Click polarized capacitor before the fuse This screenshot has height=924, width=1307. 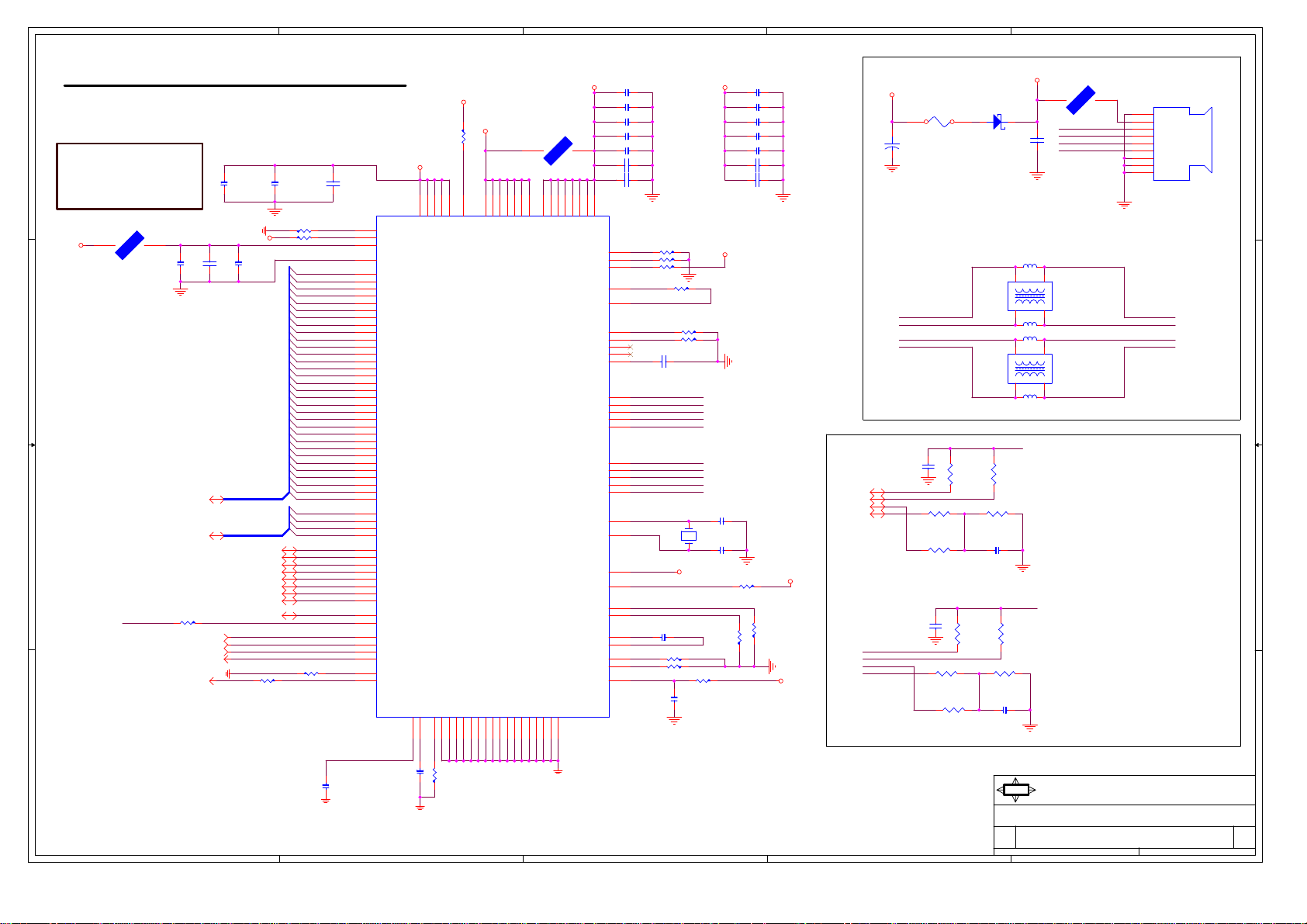tap(892, 146)
